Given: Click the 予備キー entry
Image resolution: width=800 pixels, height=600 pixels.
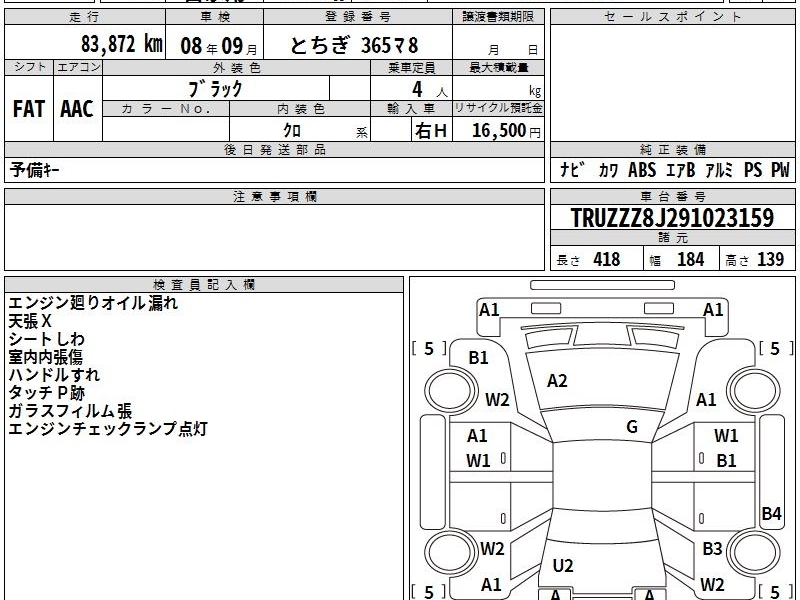Looking at the screenshot, I should coord(34,170).
